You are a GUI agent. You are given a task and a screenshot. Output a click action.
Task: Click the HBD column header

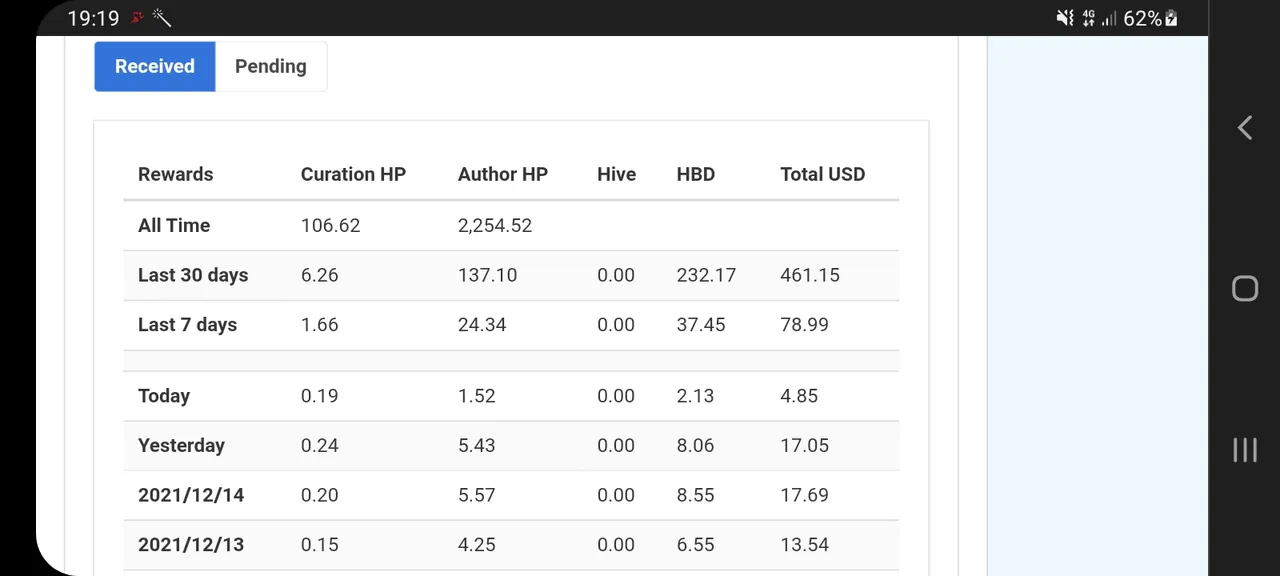(x=696, y=174)
